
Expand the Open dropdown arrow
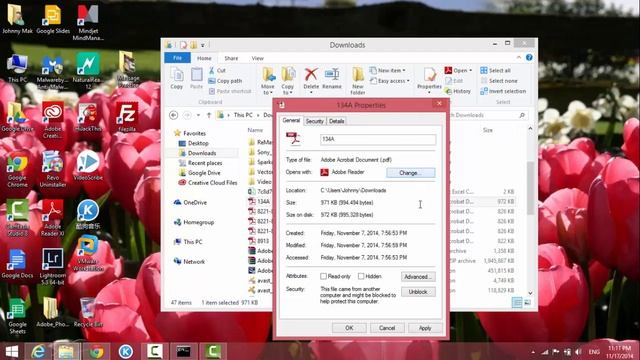pyautogui.click(x=471, y=70)
